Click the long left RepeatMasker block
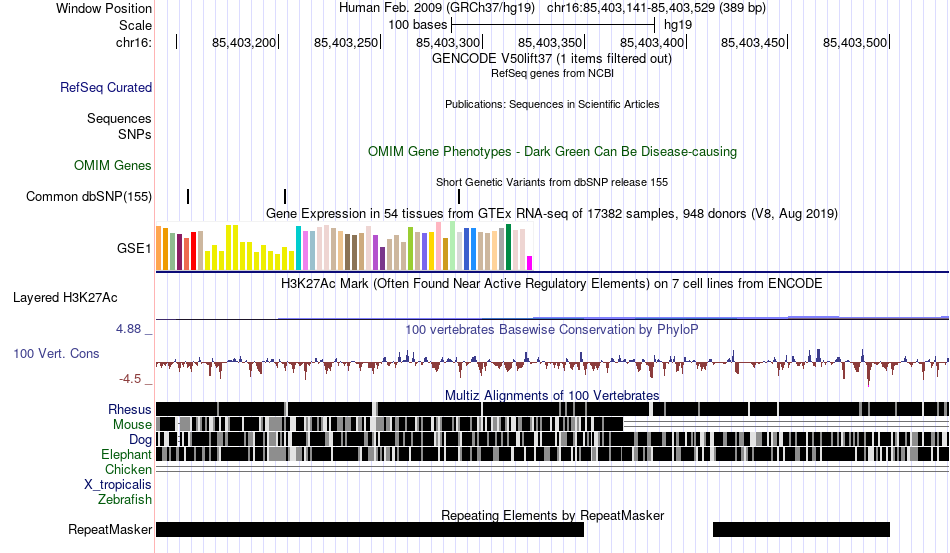 [x=370, y=529]
